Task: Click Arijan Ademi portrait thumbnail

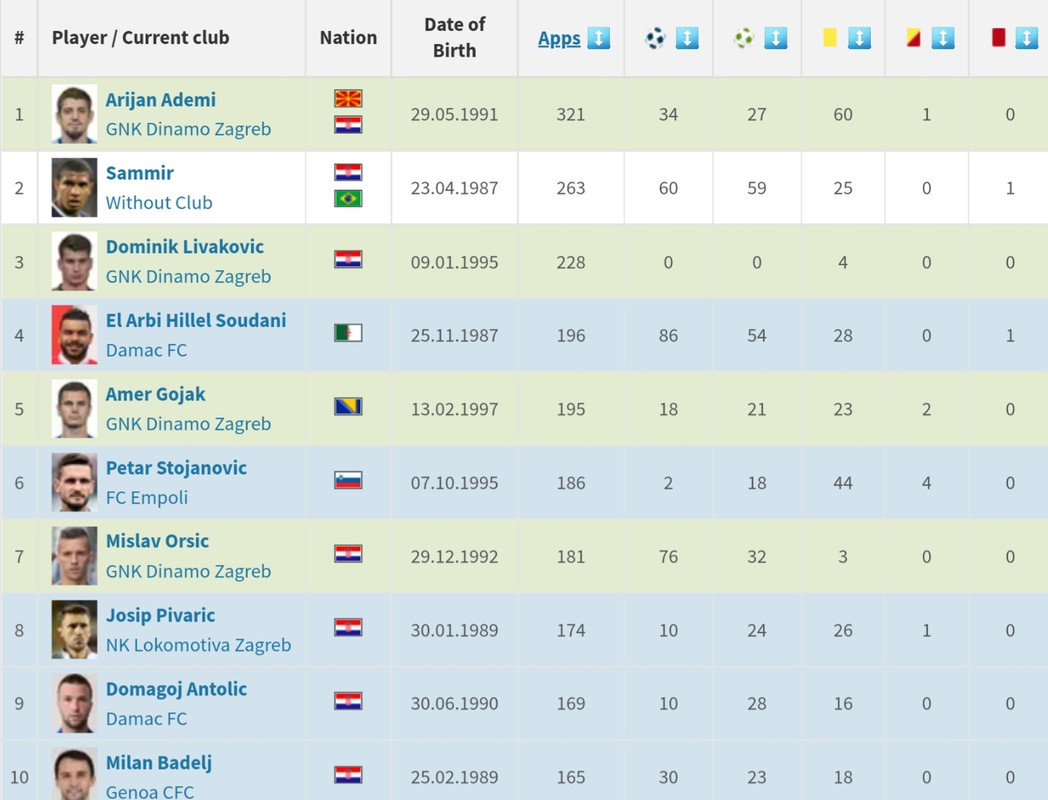Action: coord(74,114)
